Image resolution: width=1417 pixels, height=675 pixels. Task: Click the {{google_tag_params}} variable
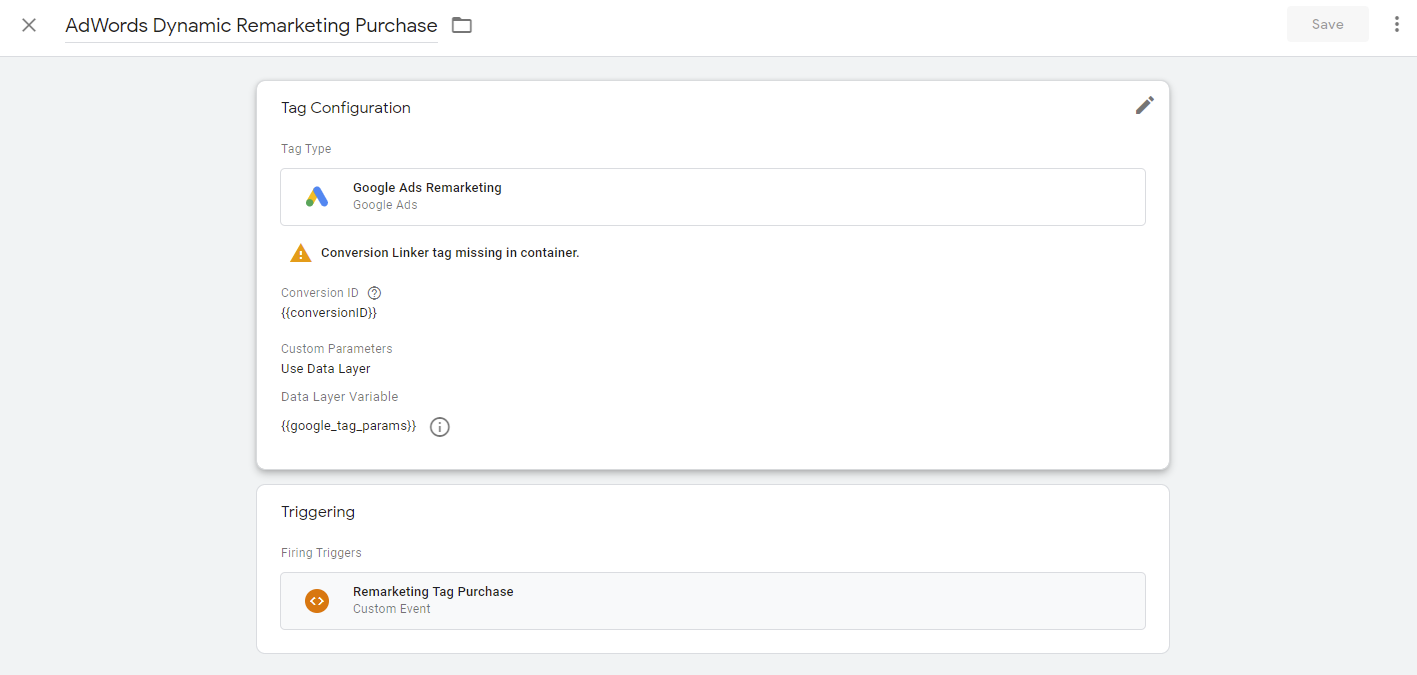tap(348, 426)
